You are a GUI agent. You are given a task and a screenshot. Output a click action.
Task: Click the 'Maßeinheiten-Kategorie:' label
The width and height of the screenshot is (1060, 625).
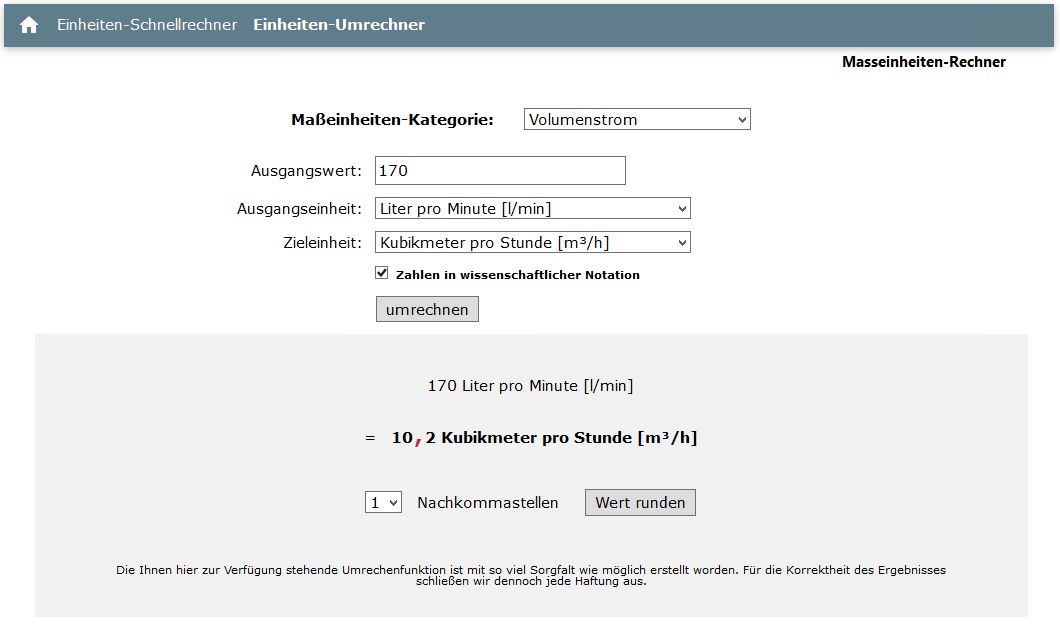point(392,120)
